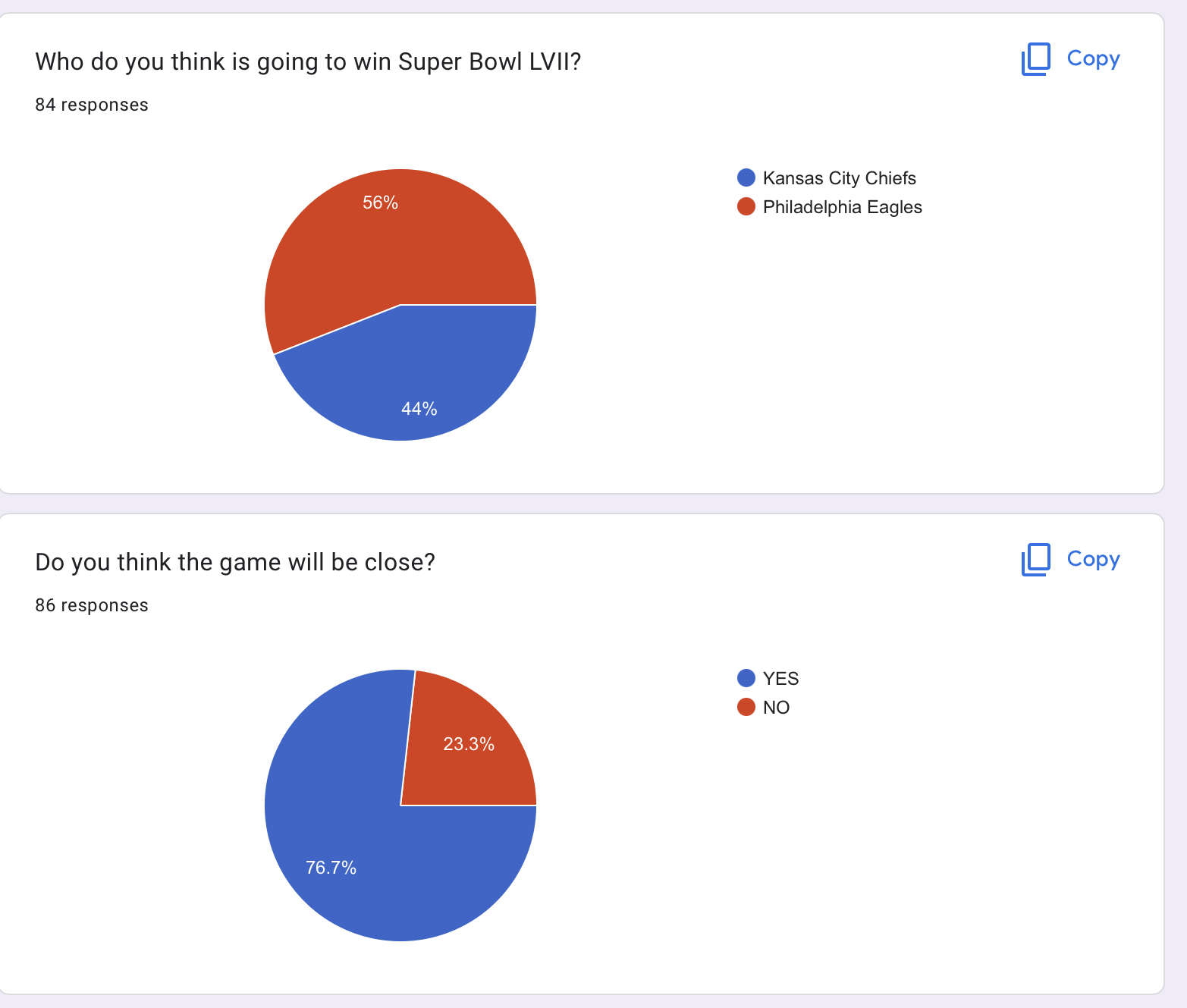Select the Kansas City Chiefs legend label

point(839,178)
